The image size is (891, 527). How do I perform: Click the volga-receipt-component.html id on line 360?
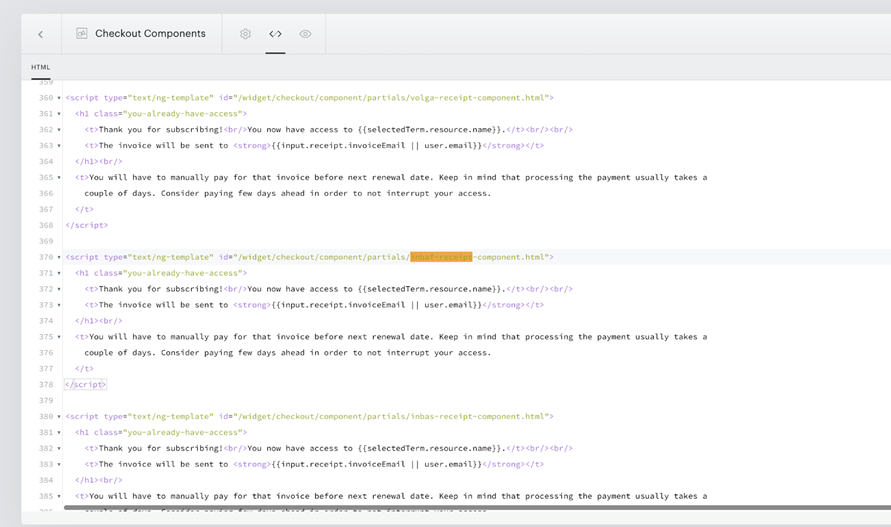pyautogui.click(x=477, y=98)
